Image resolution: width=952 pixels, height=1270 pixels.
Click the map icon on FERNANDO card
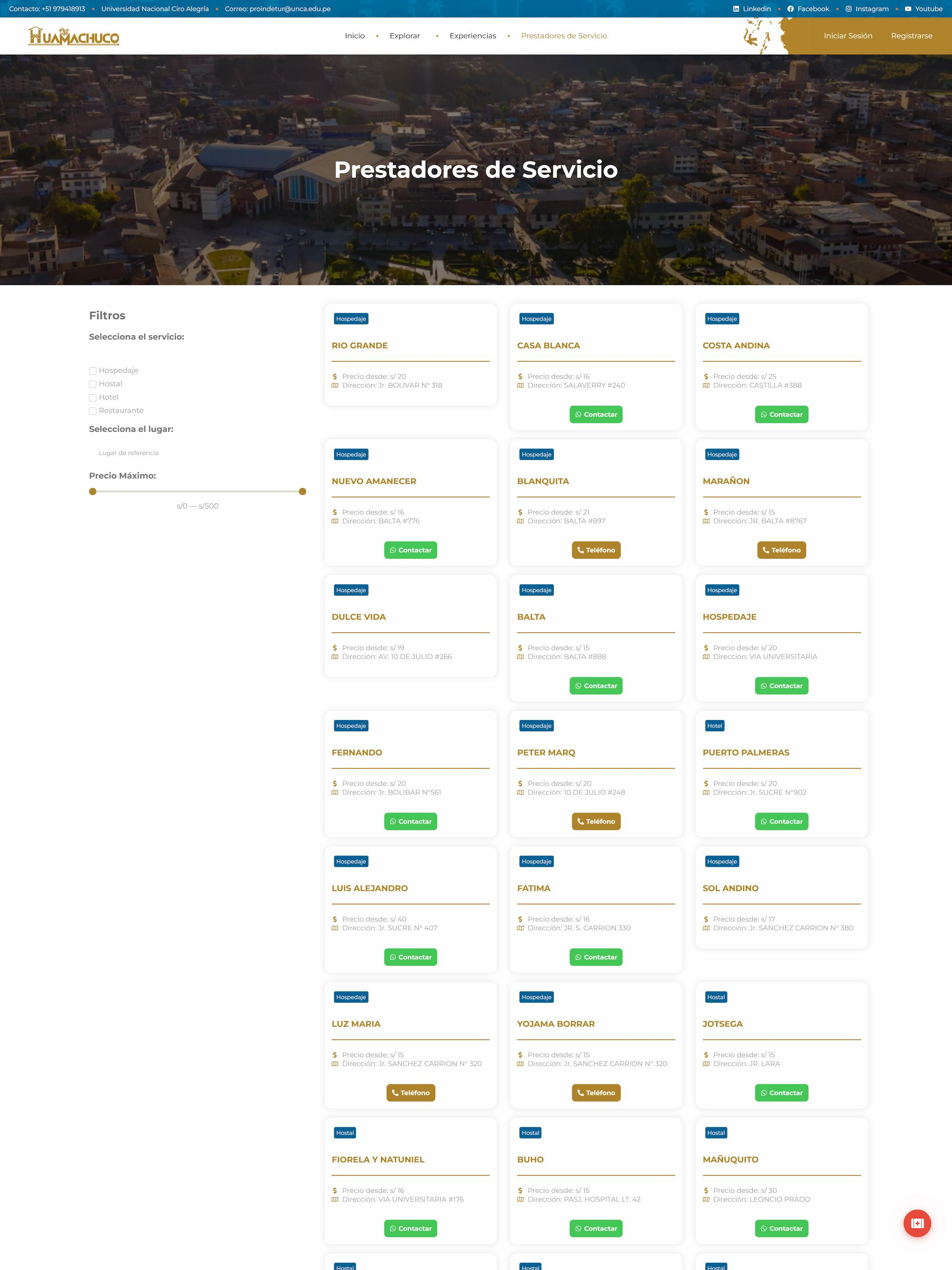click(335, 792)
